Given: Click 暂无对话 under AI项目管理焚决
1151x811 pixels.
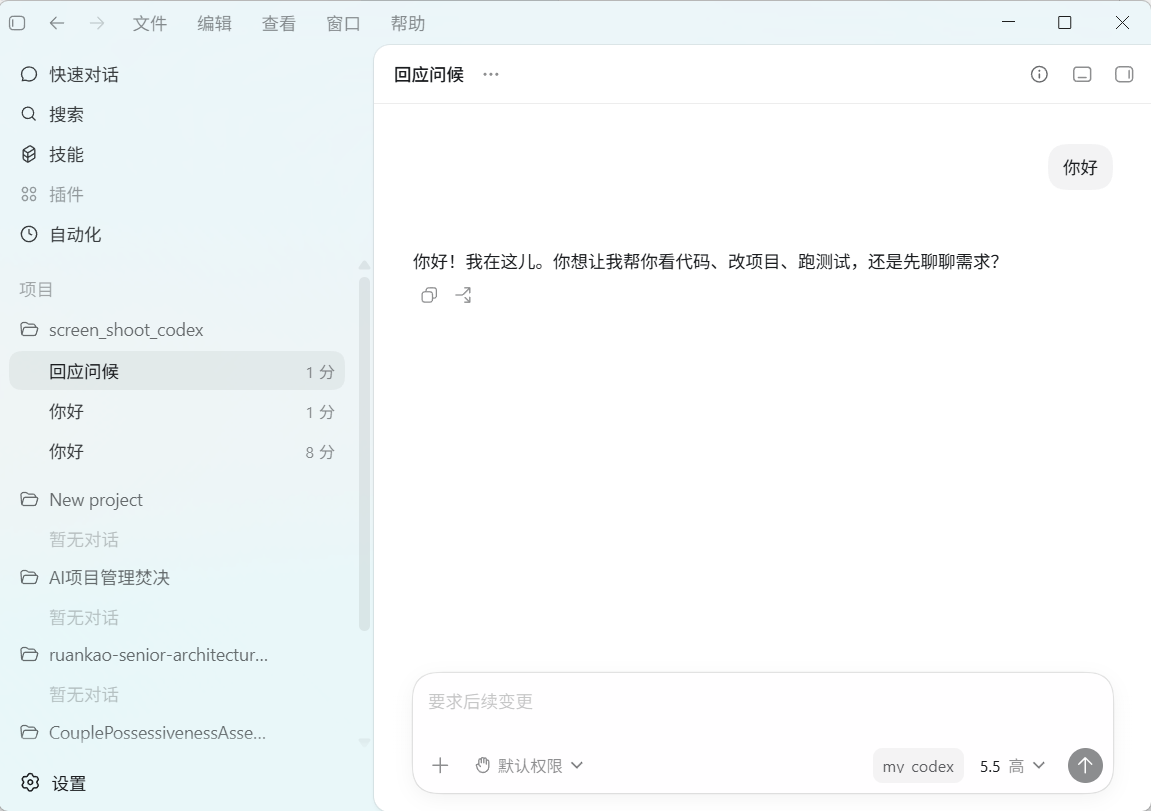Looking at the screenshot, I should [x=84, y=617].
